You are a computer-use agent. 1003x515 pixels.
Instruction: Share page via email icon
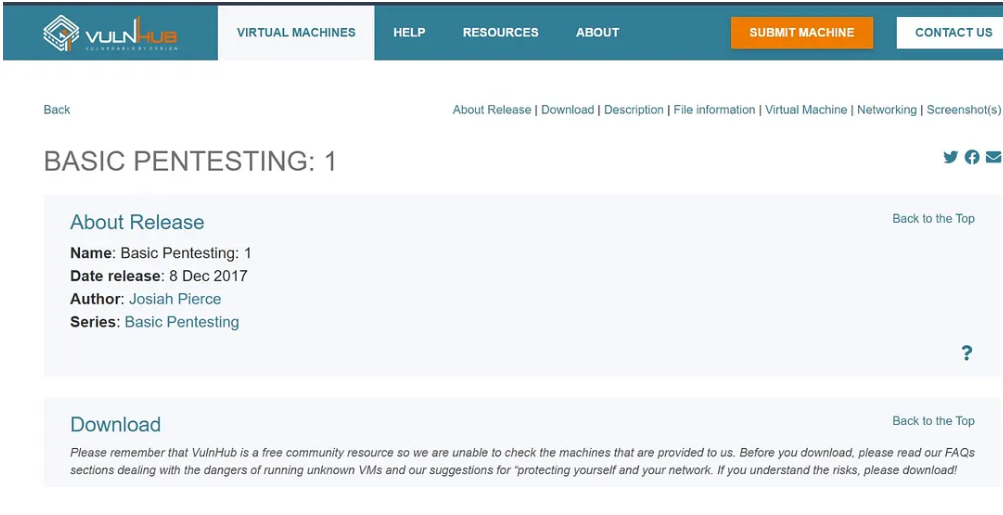tap(993, 157)
